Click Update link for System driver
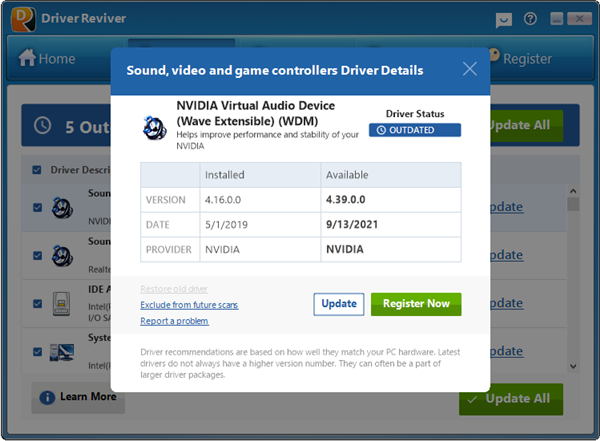Viewport: 600px width, 441px height. [x=507, y=351]
